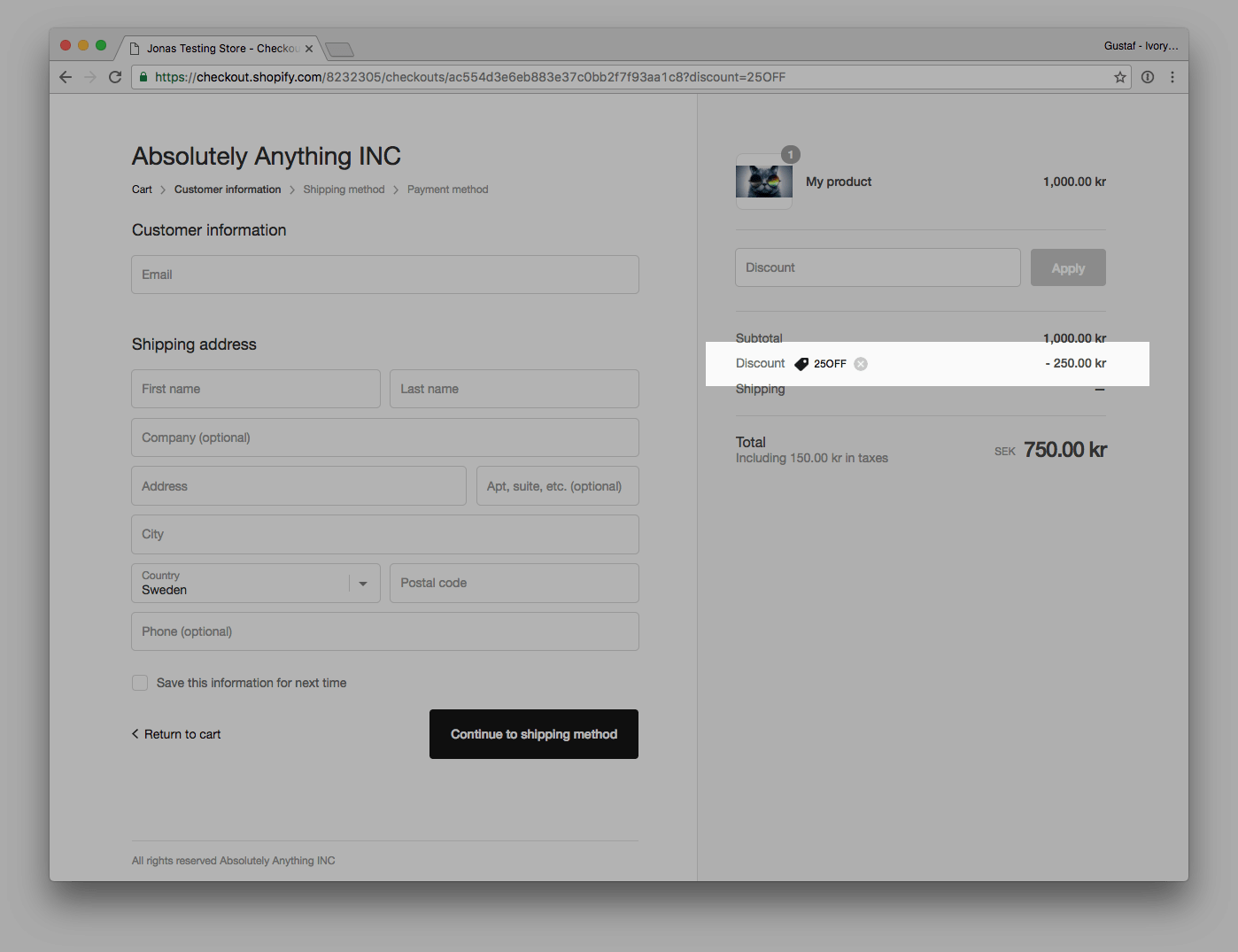1238x952 pixels.
Task: Click Return to cart link
Action: [176, 734]
